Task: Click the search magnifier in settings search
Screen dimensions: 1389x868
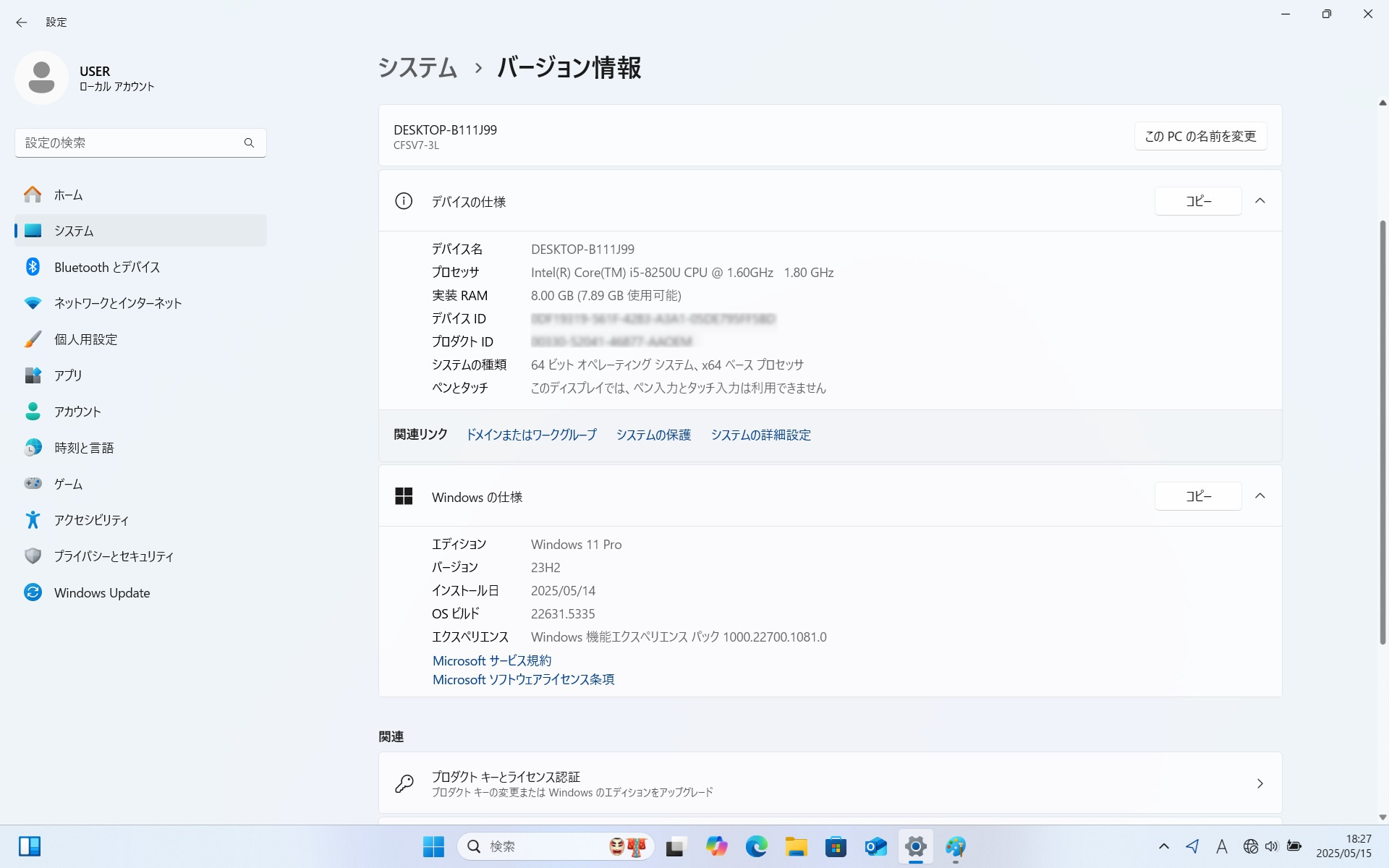Action: pos(249,142)
